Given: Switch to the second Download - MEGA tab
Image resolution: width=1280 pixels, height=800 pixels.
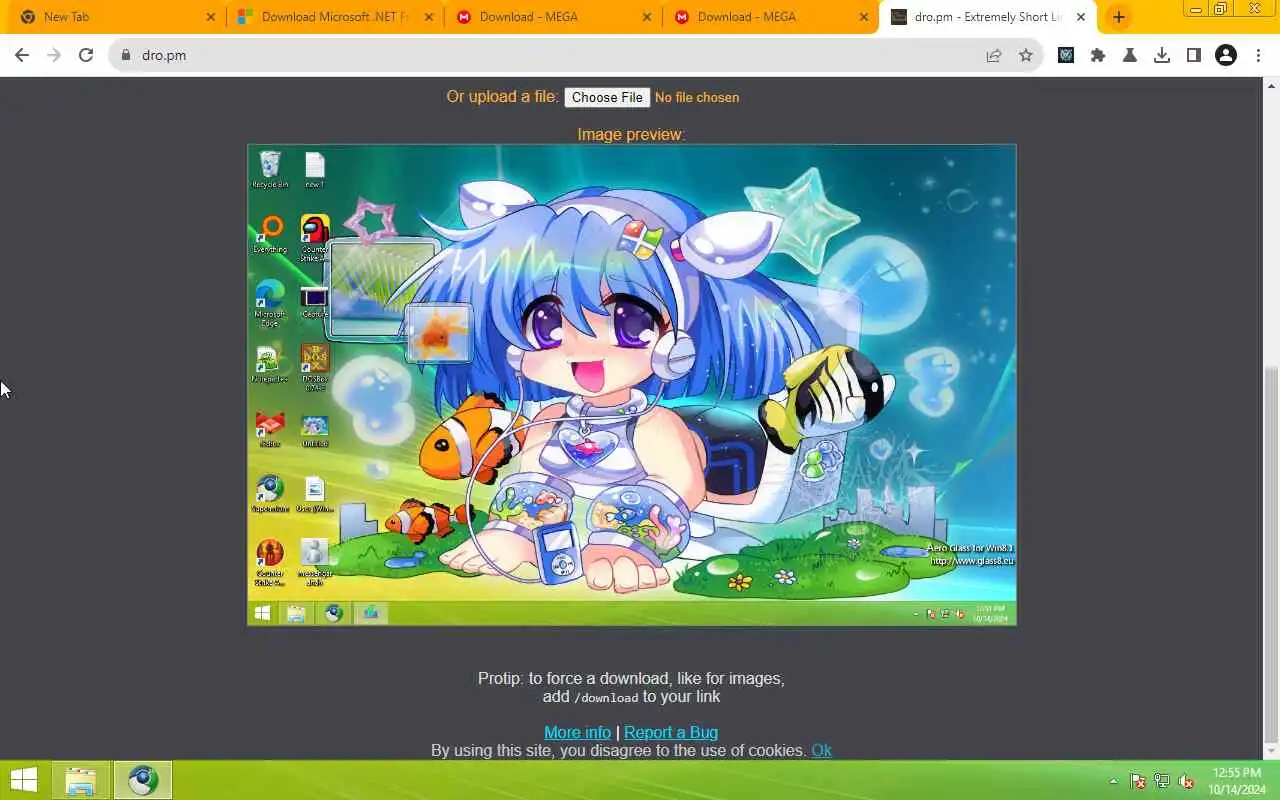Looking at the screenshot, I should [771, 17].
